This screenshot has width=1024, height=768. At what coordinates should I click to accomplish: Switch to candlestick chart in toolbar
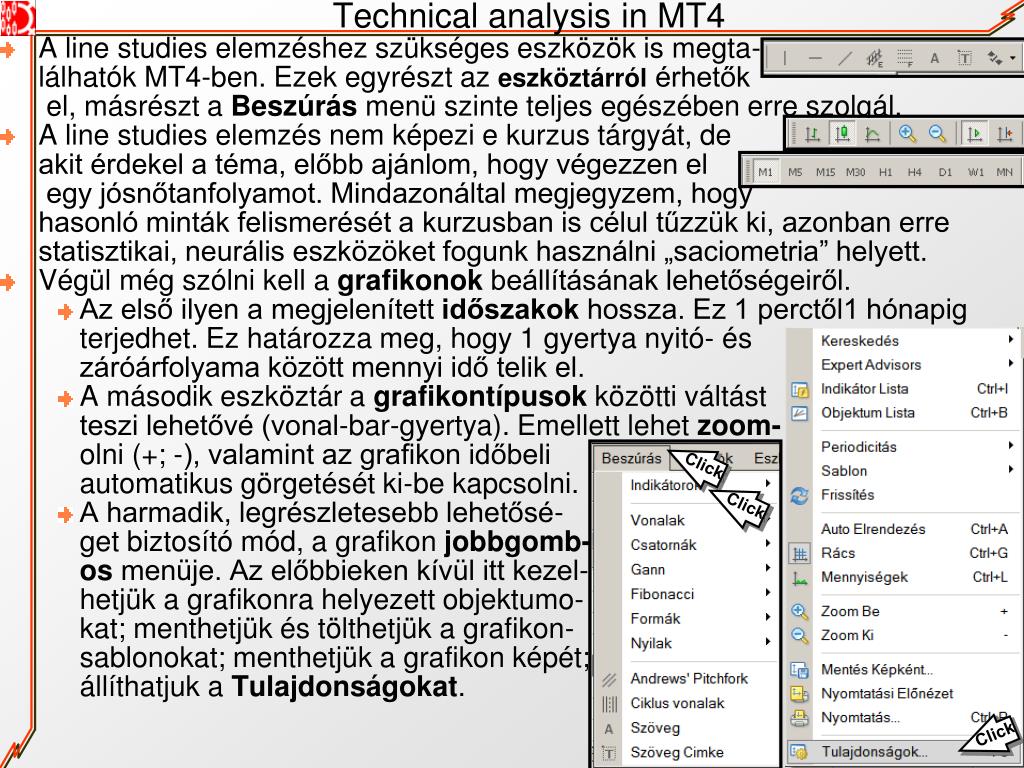(842, 135)
